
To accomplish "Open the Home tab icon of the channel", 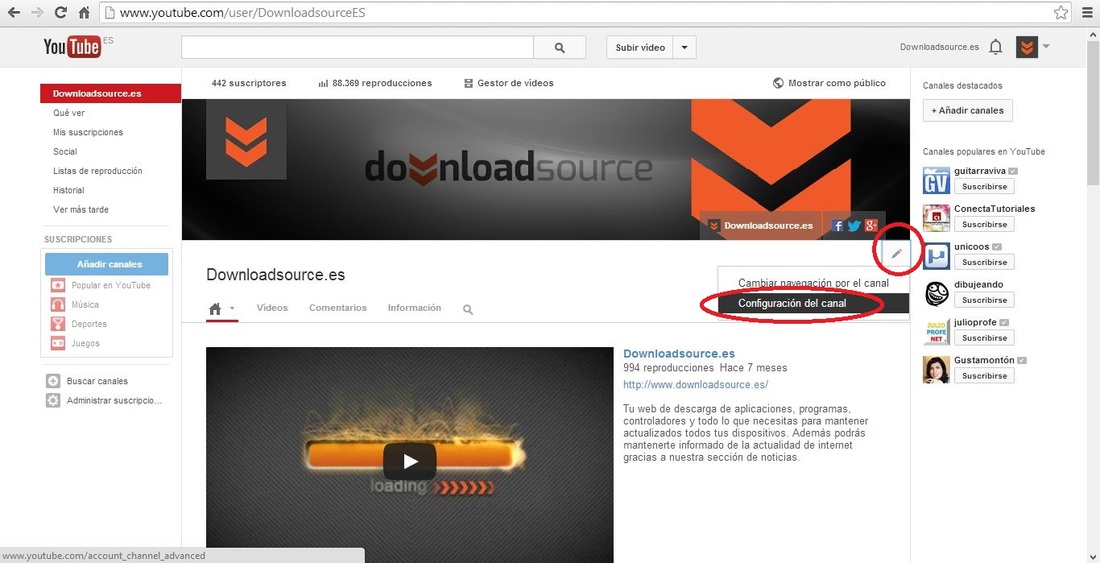I will pos(215,308).
